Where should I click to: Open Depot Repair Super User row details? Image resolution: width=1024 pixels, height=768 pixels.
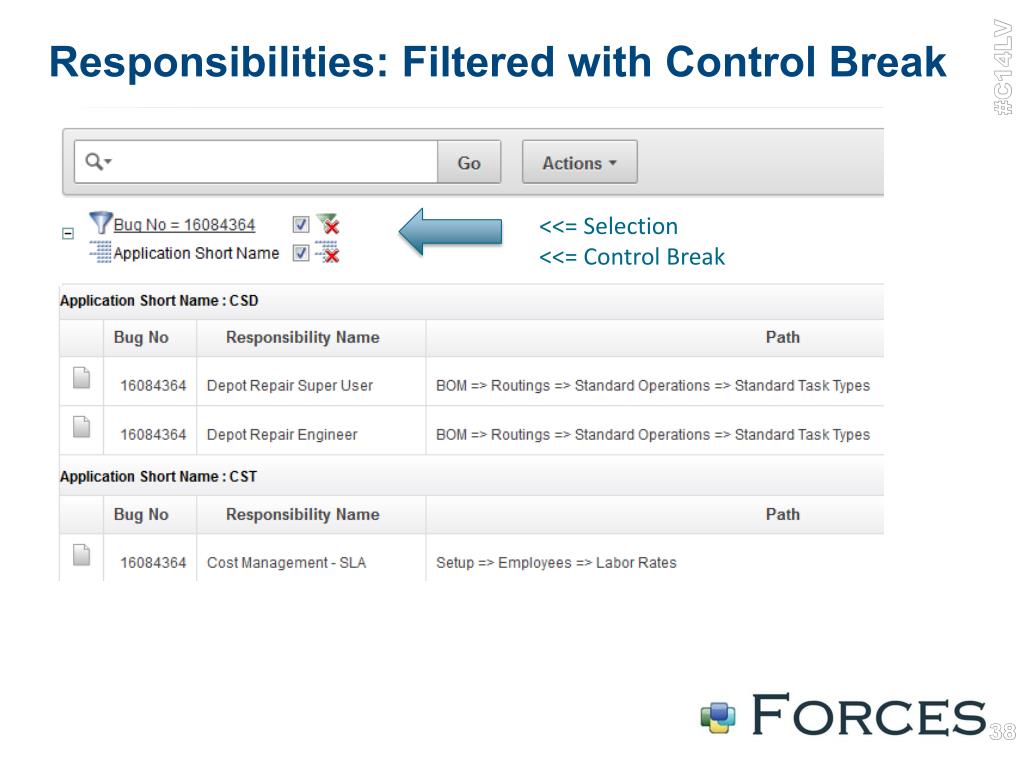(x=81, y=377)
